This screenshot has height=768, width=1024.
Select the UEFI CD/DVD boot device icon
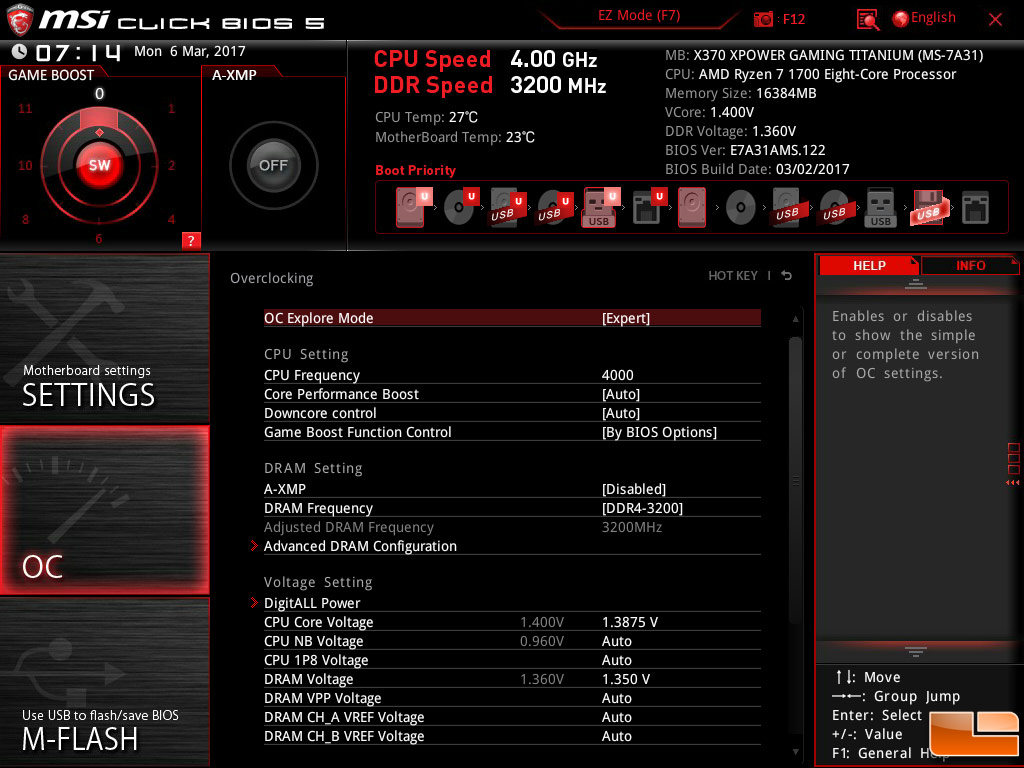460,207
